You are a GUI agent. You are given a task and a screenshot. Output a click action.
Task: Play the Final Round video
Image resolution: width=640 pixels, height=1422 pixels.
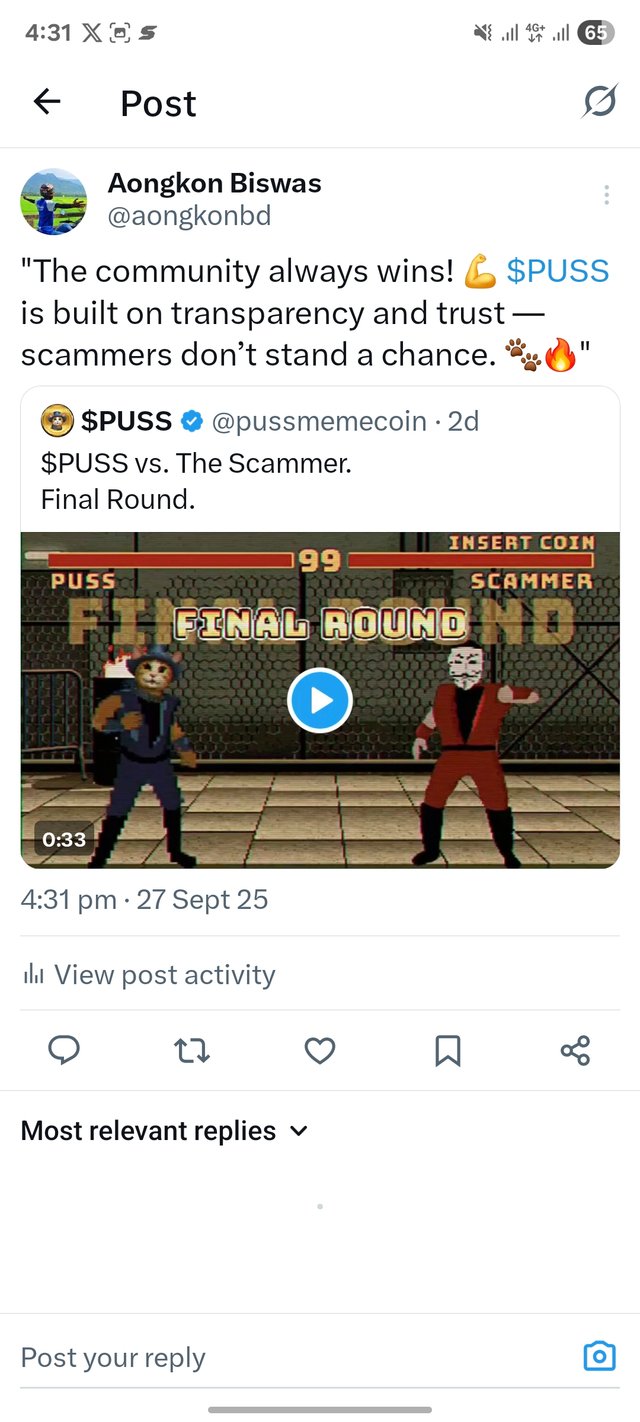point(320,700)
